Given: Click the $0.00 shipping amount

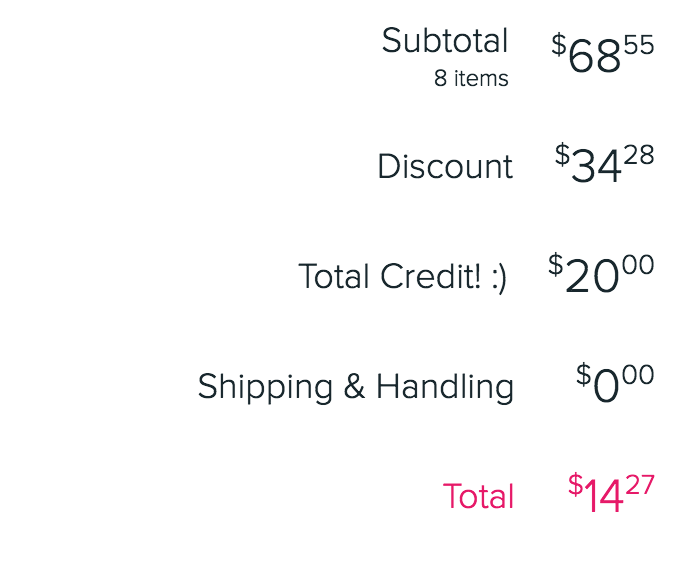Looking at the screenshot, I should [615, 383].
